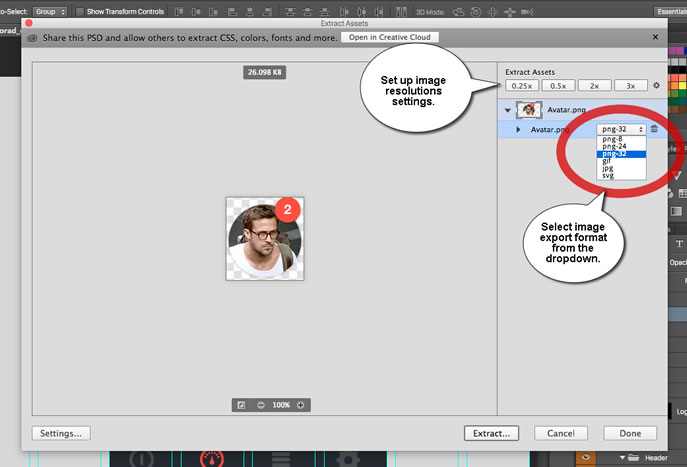
Task: Open the Group auto-select dropdown
Action: click(50, 11)
